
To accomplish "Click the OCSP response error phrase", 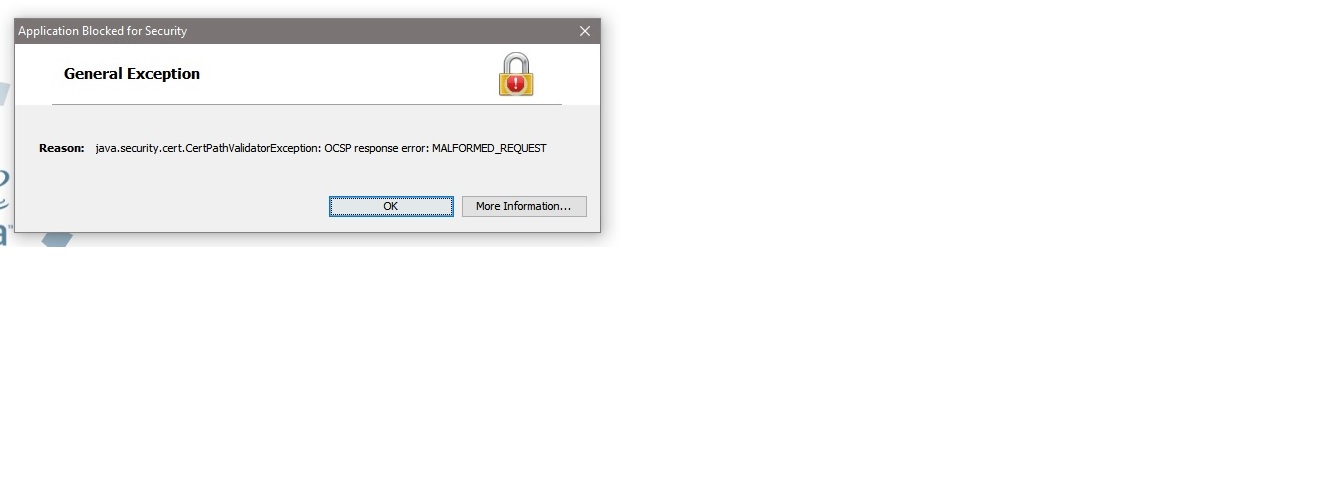I will (376, 148).
